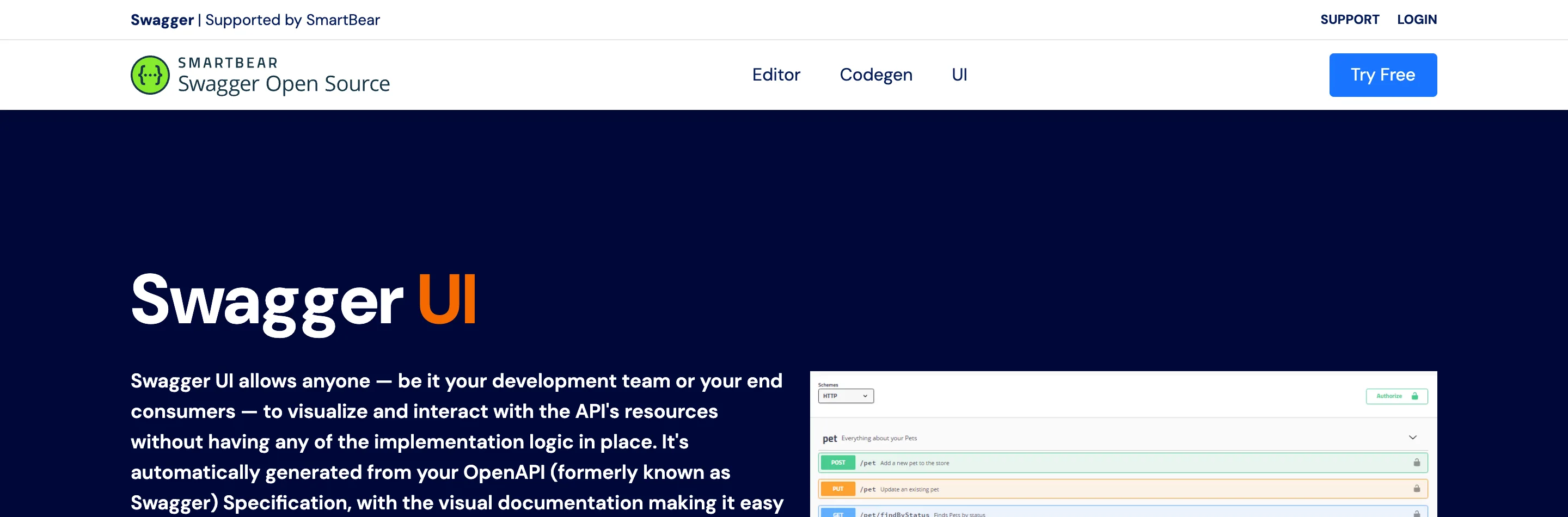Open the SUPPORT link
The height and width of the screenshot is (517, 1568).
1350,20
